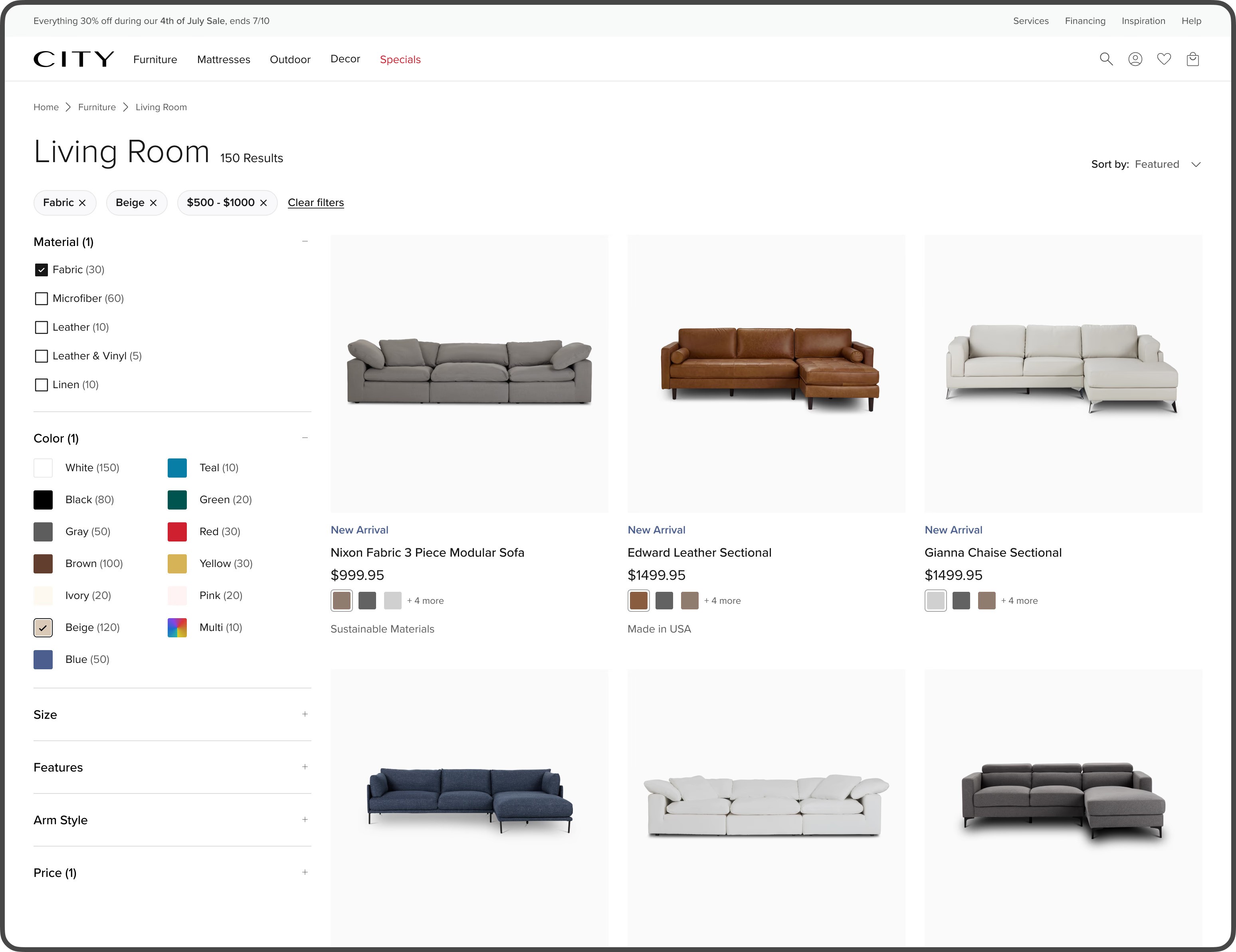Open the shopping bag icon
Image resolution: width=1236 pixels, height=952 pixels.
[x=1192, y=59]
